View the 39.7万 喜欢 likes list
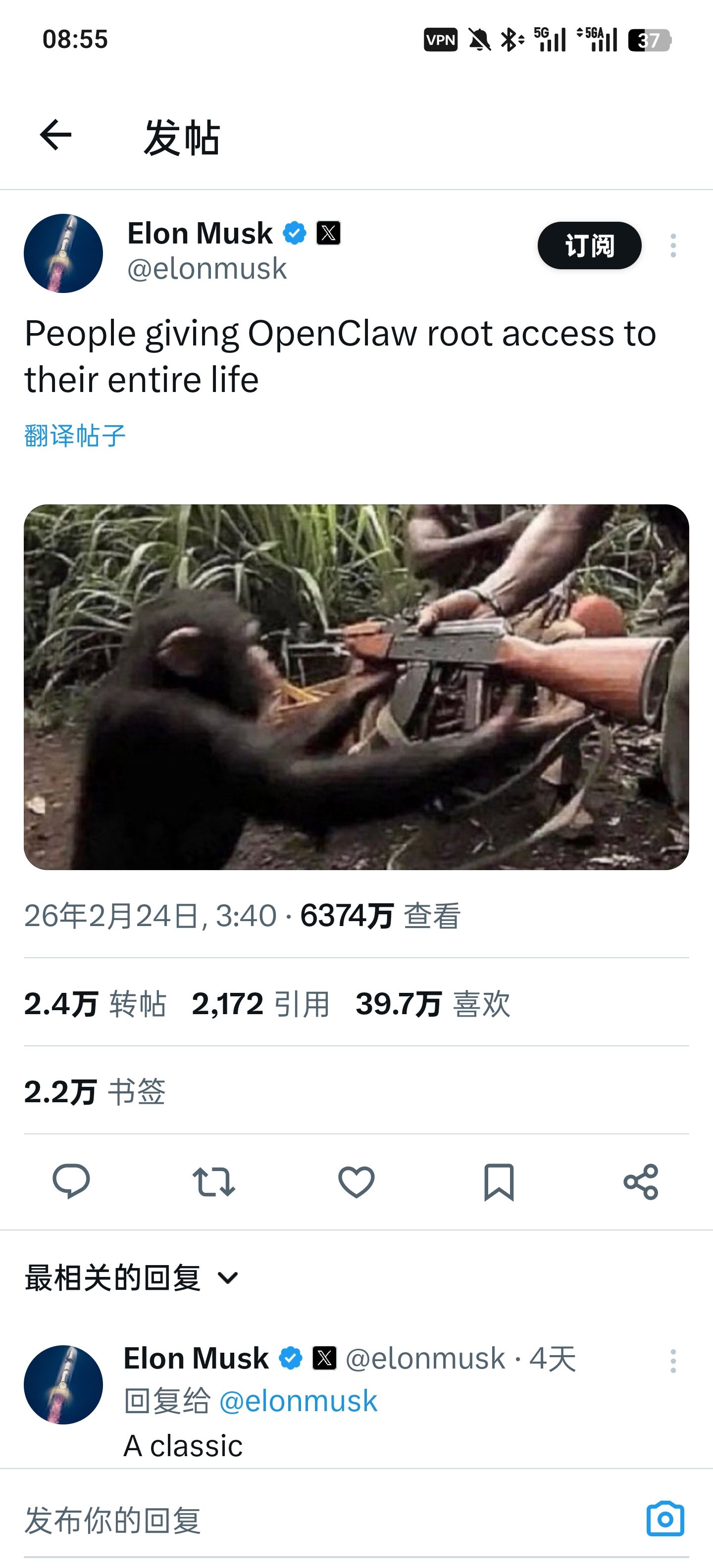 tap(433, 1004)
